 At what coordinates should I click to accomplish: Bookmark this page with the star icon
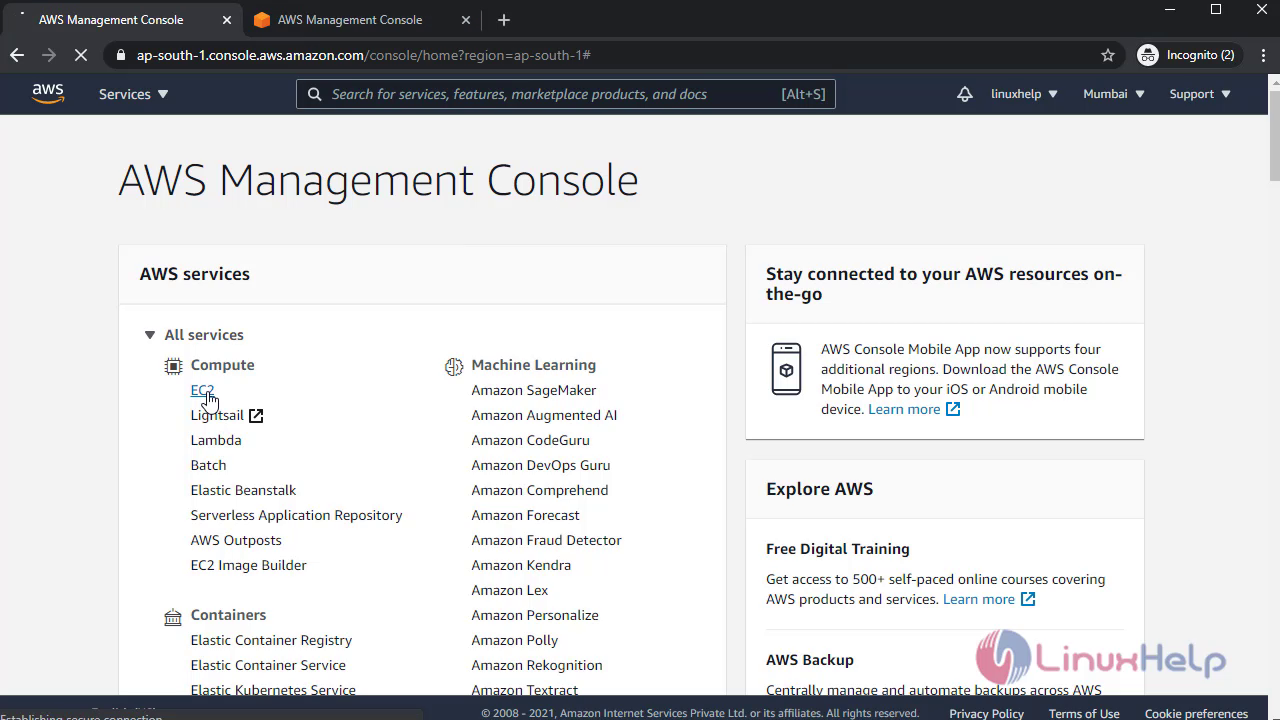tap(1108, 55)
